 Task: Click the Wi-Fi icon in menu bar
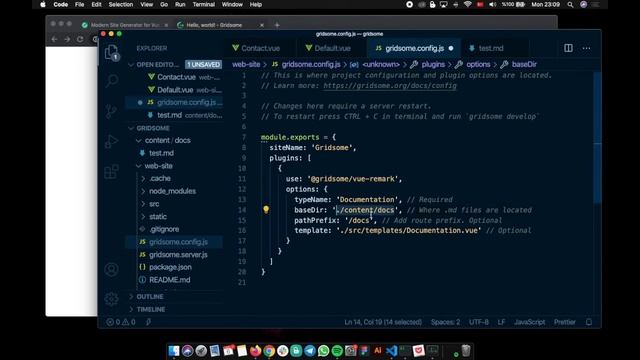(467, 4)
